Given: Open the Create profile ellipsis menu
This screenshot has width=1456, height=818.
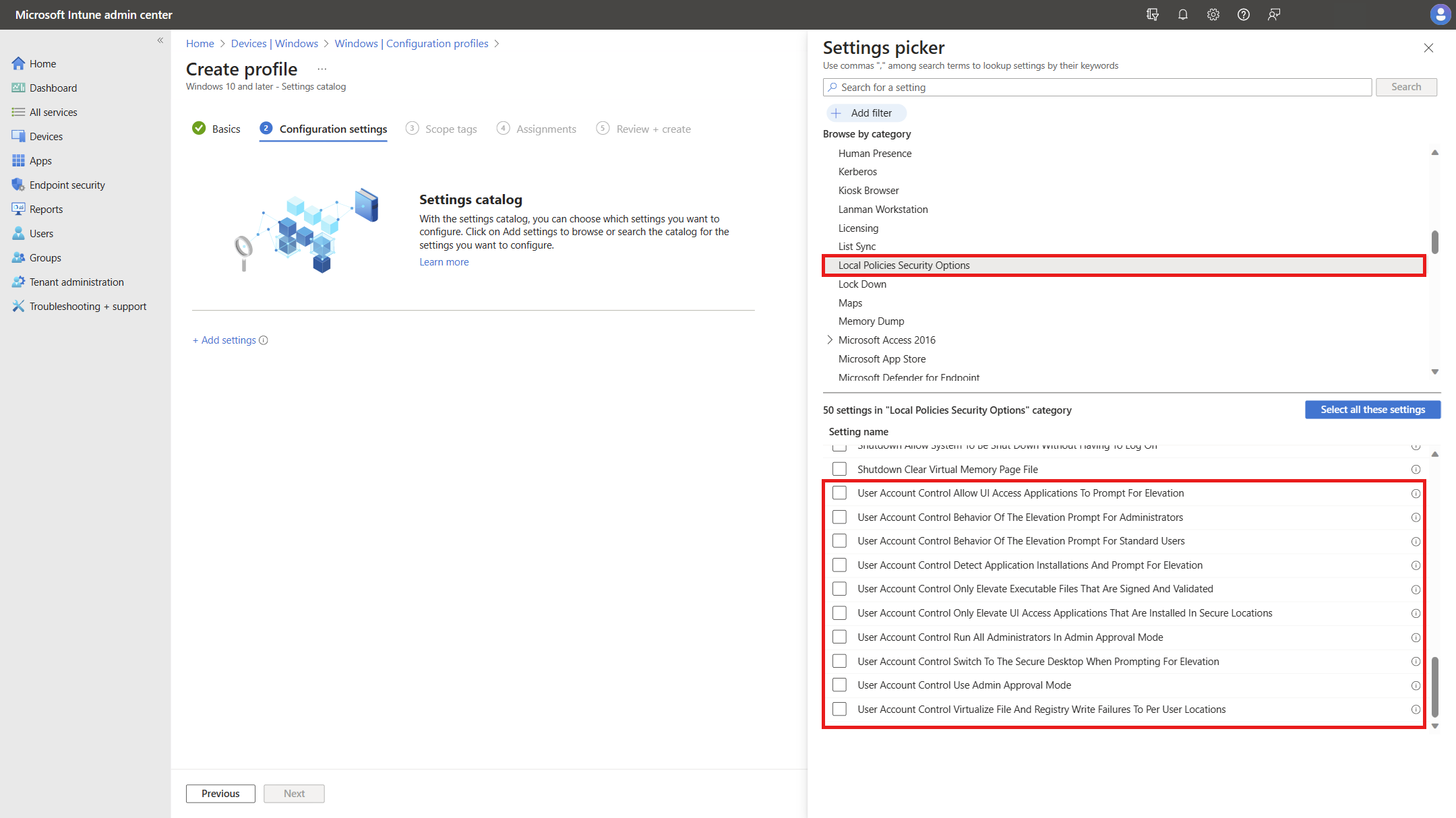Looking at the screenshot, I should (x=322, y=69).
